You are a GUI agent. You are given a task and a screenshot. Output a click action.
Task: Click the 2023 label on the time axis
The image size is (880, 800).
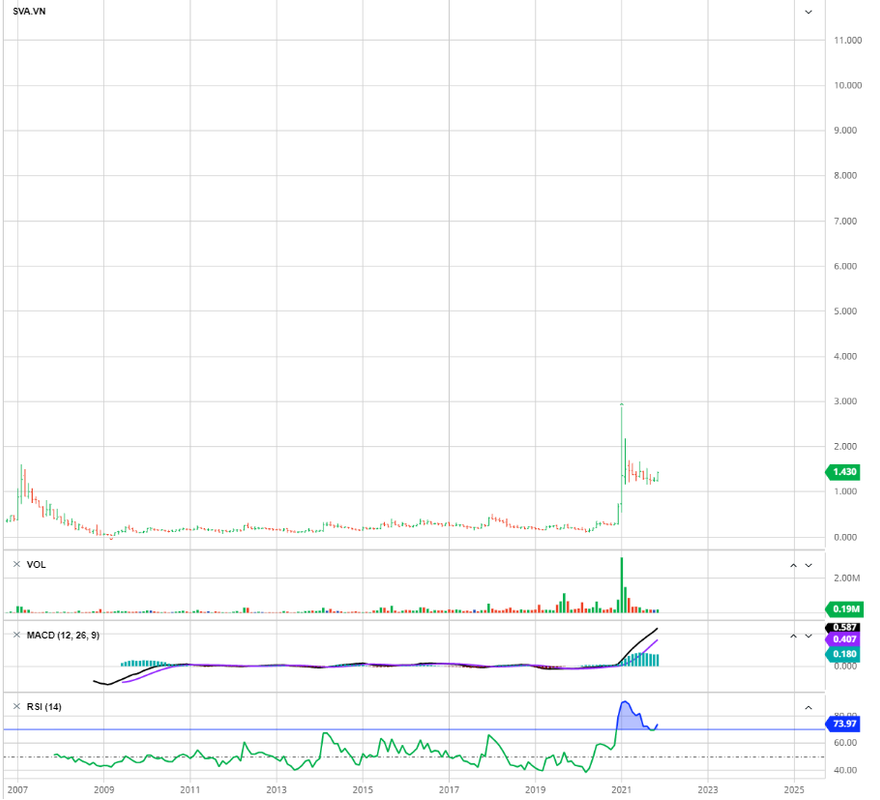708,789
